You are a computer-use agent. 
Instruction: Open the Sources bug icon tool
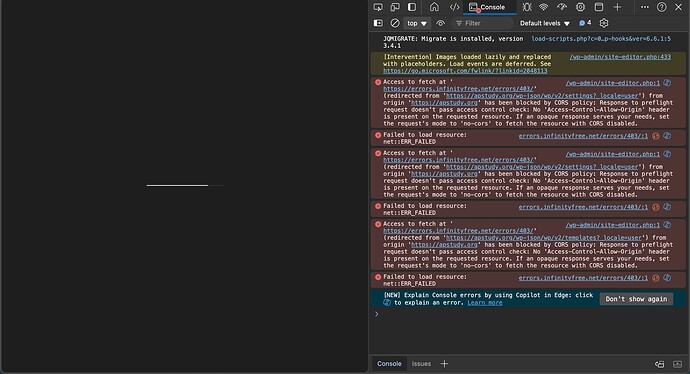point(527,7)
